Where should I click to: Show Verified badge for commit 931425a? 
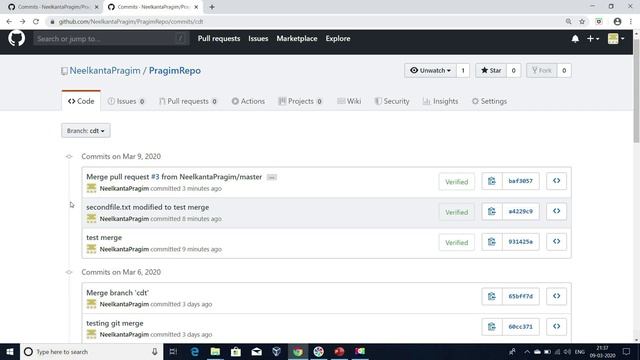pos(457,242)
